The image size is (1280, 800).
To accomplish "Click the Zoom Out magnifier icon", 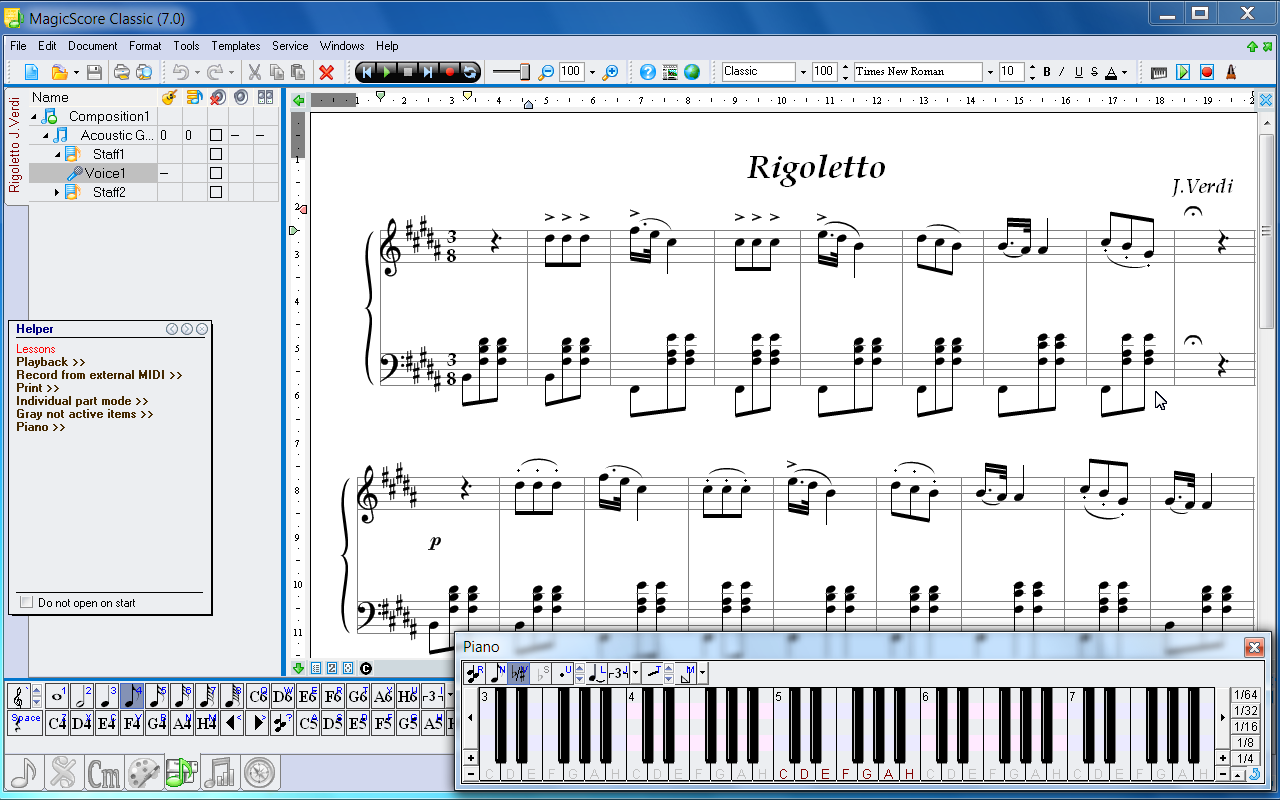I will click(546, 72).
